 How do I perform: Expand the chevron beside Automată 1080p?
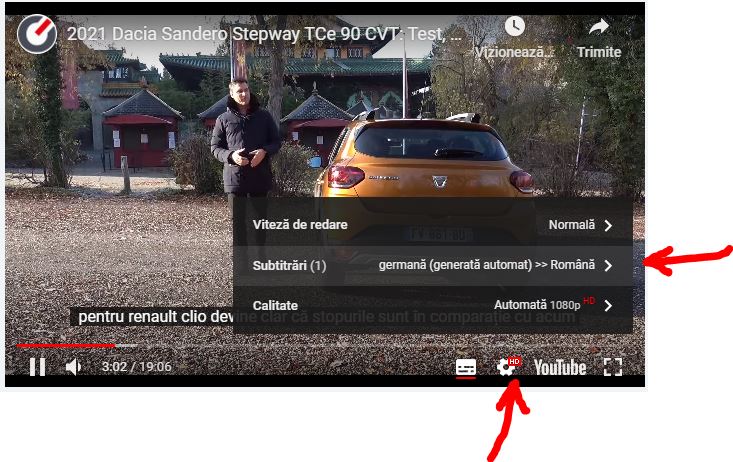click(608, 306)
